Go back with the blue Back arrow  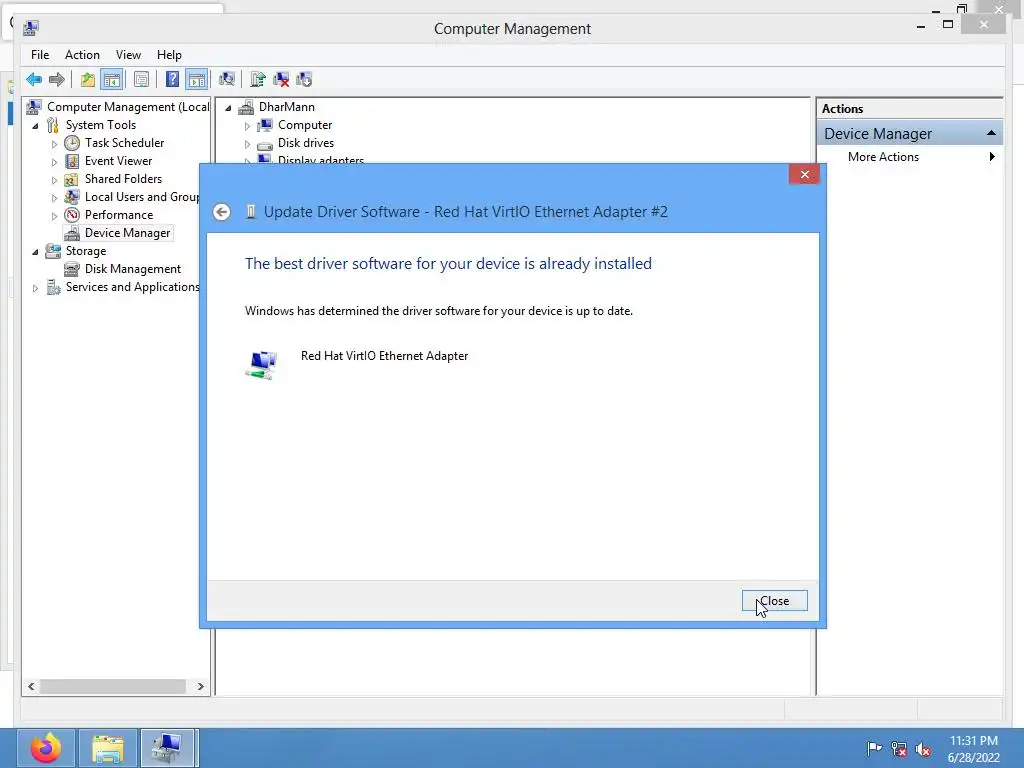34,80
